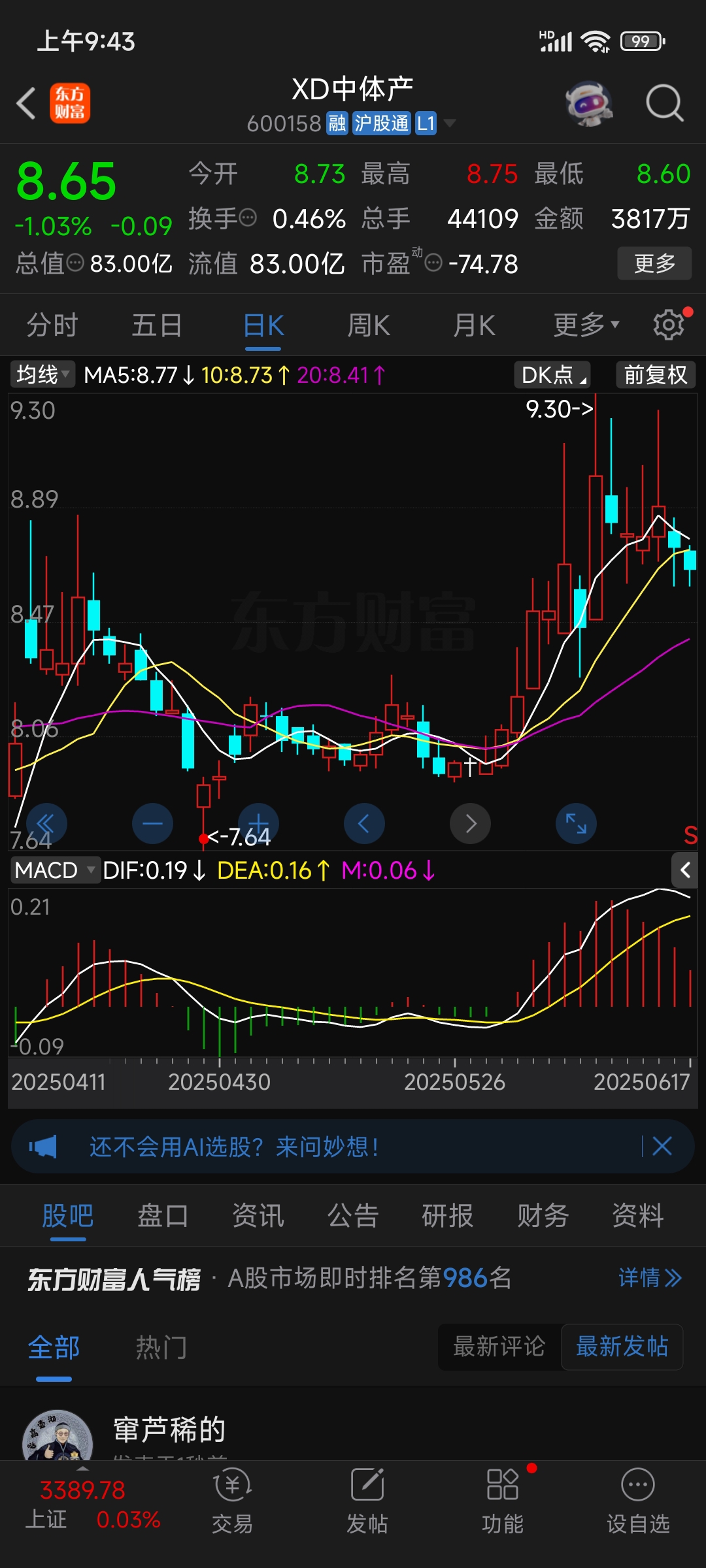This screenshot has width=706, height=1568.
Task: Tap the megaphone announcement icon
Action: click(43, 1147)
